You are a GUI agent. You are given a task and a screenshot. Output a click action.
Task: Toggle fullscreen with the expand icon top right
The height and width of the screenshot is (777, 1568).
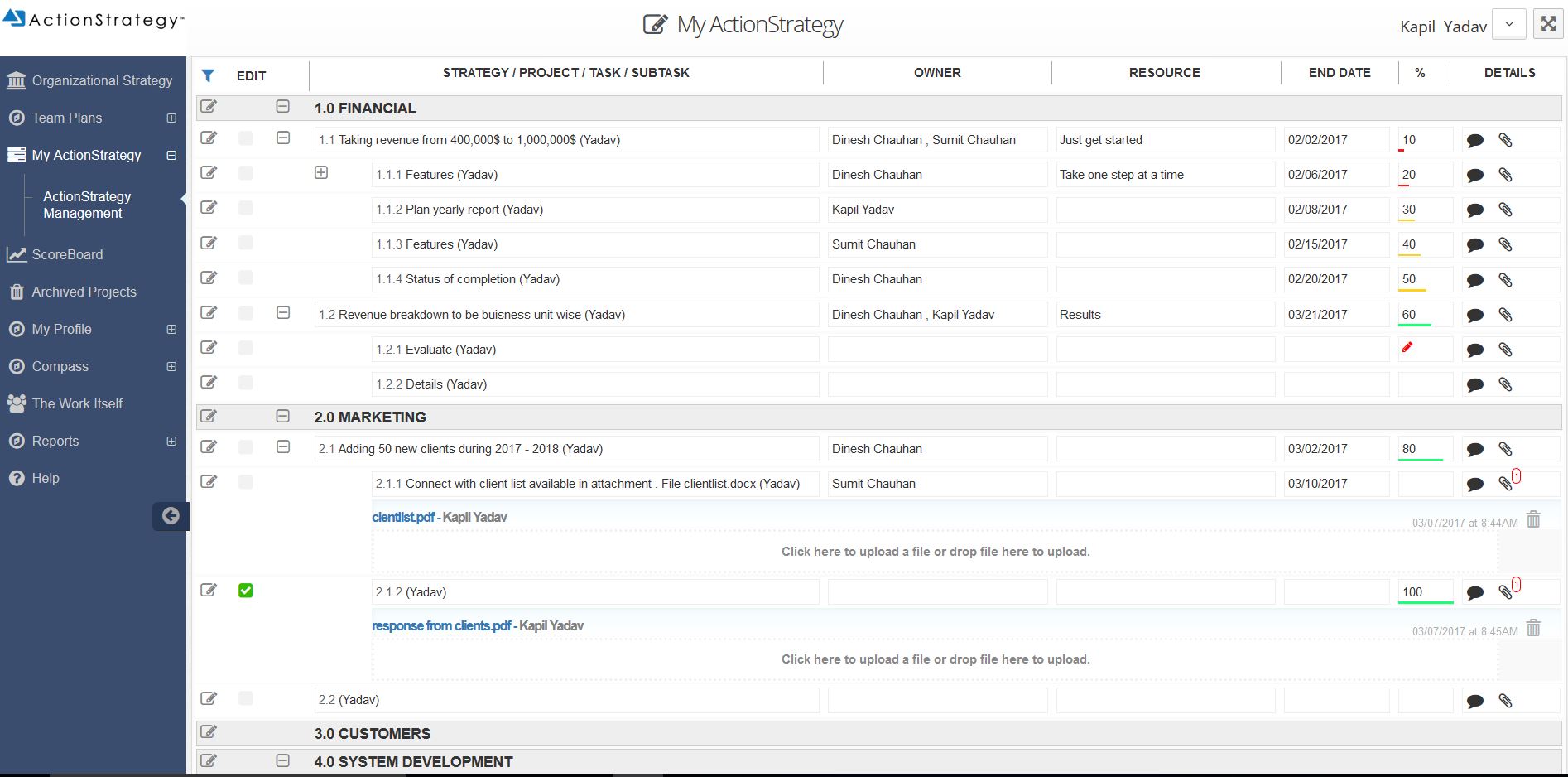click(x=1547, y=24)
